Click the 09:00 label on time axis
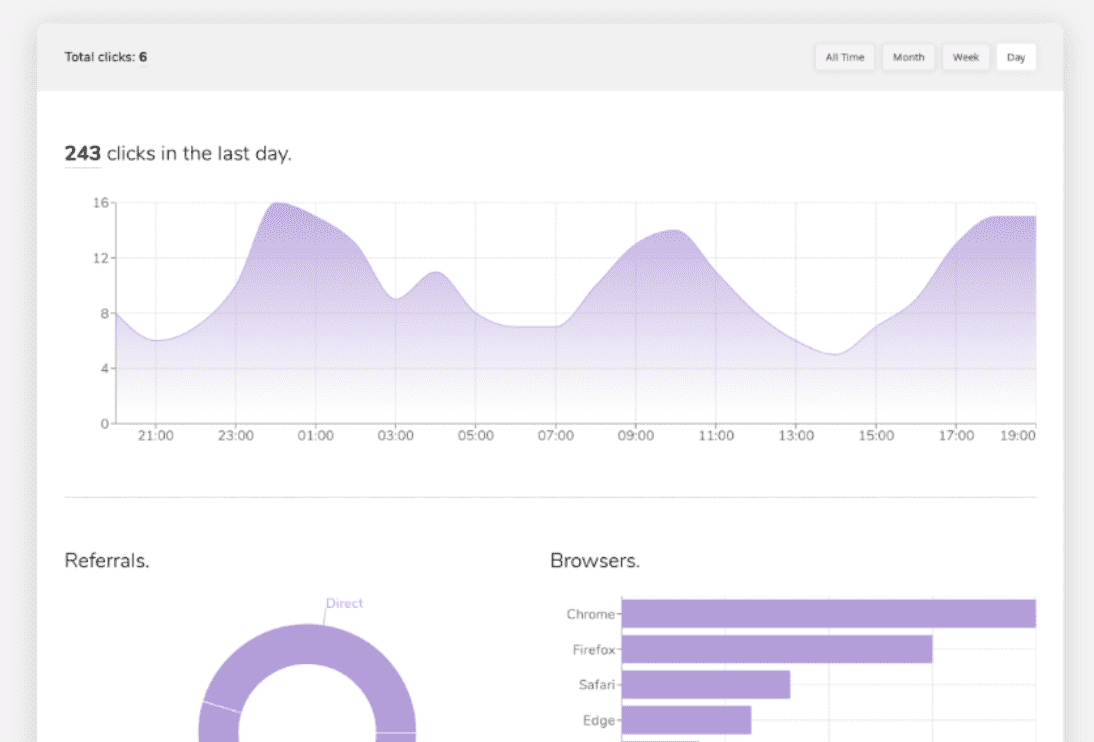This screenshot has height=742, width=1094. pos(636,436)
